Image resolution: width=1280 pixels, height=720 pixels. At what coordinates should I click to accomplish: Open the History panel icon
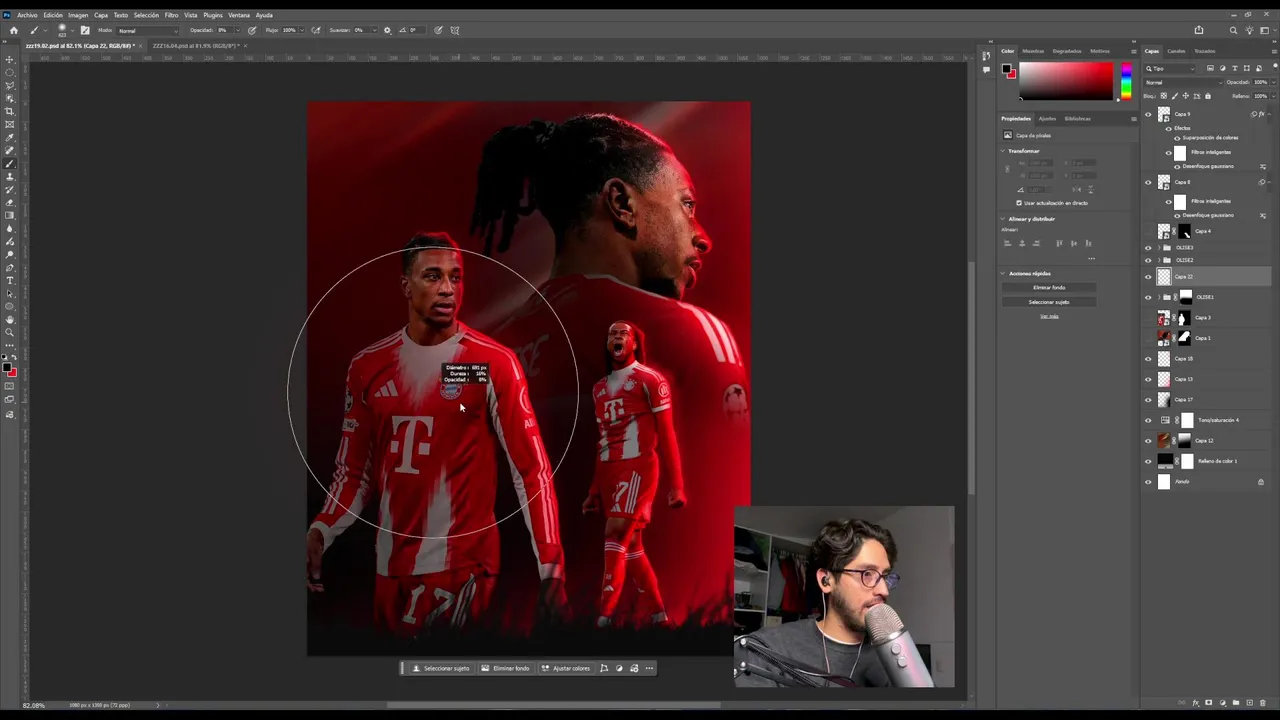(986, 56)
